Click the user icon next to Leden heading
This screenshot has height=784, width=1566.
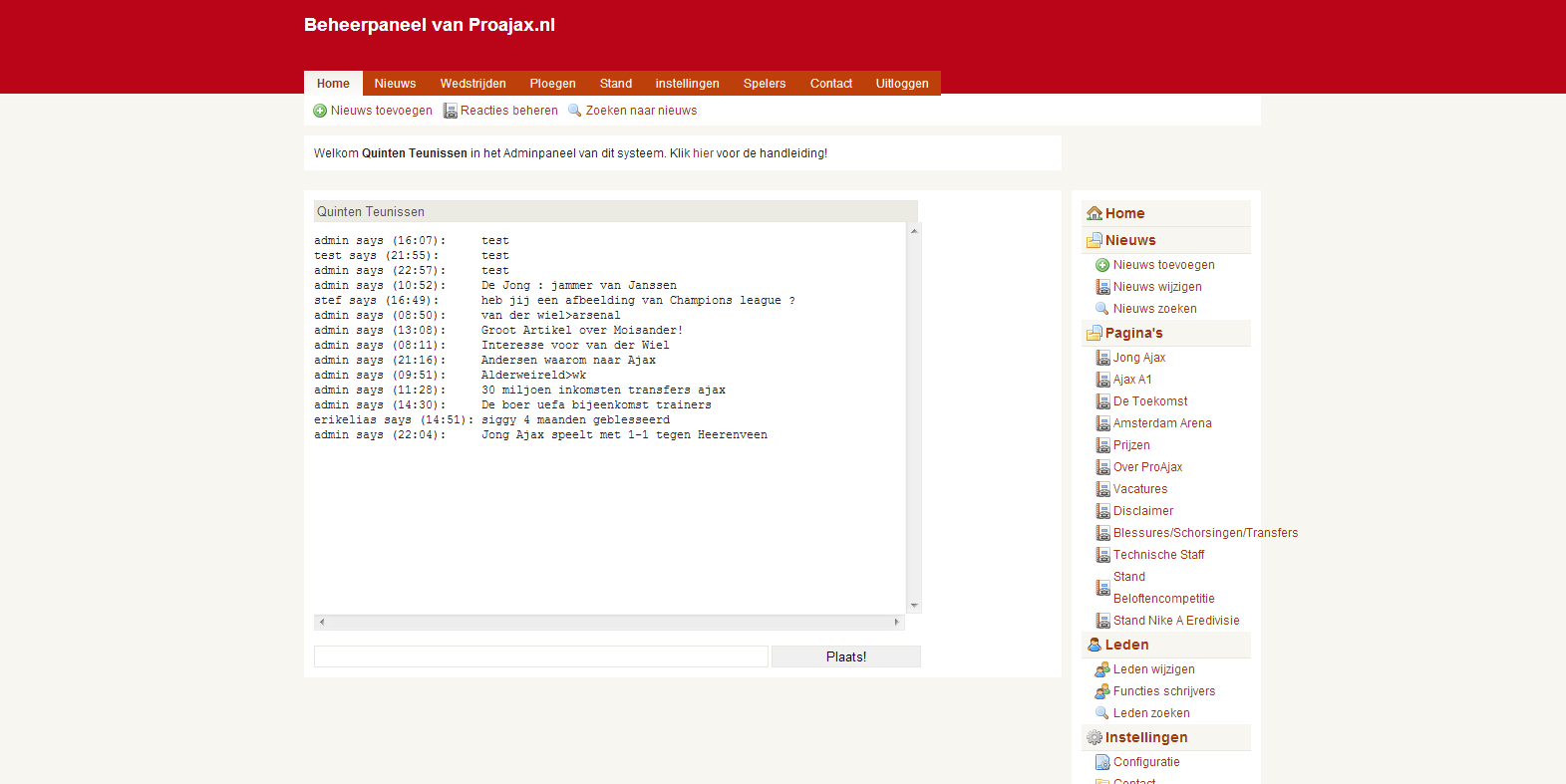click(1095, 645)
